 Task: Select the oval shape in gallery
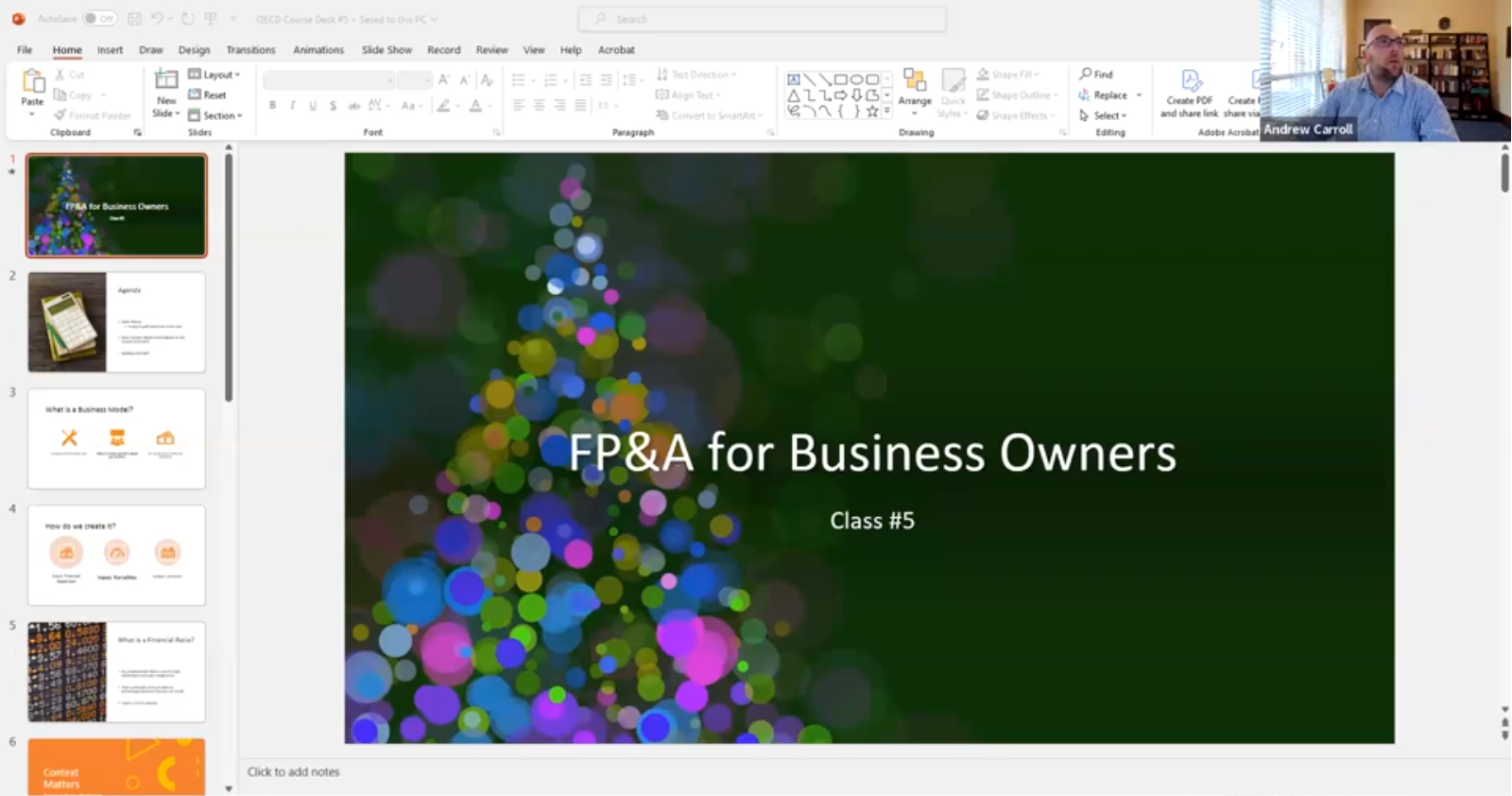(856, 79)
